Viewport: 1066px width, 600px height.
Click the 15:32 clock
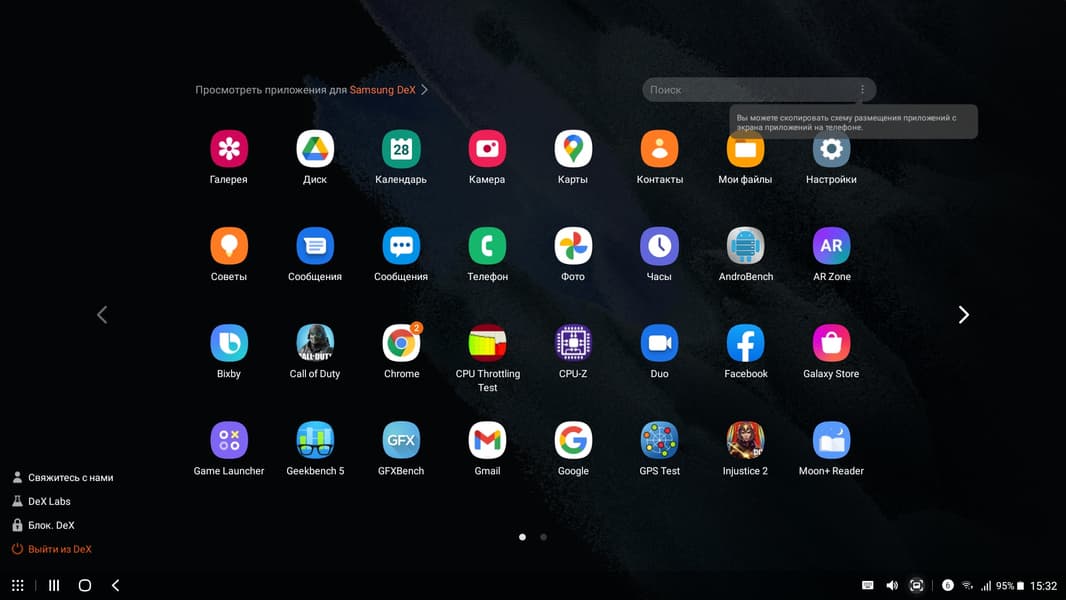coord(1044,586)
